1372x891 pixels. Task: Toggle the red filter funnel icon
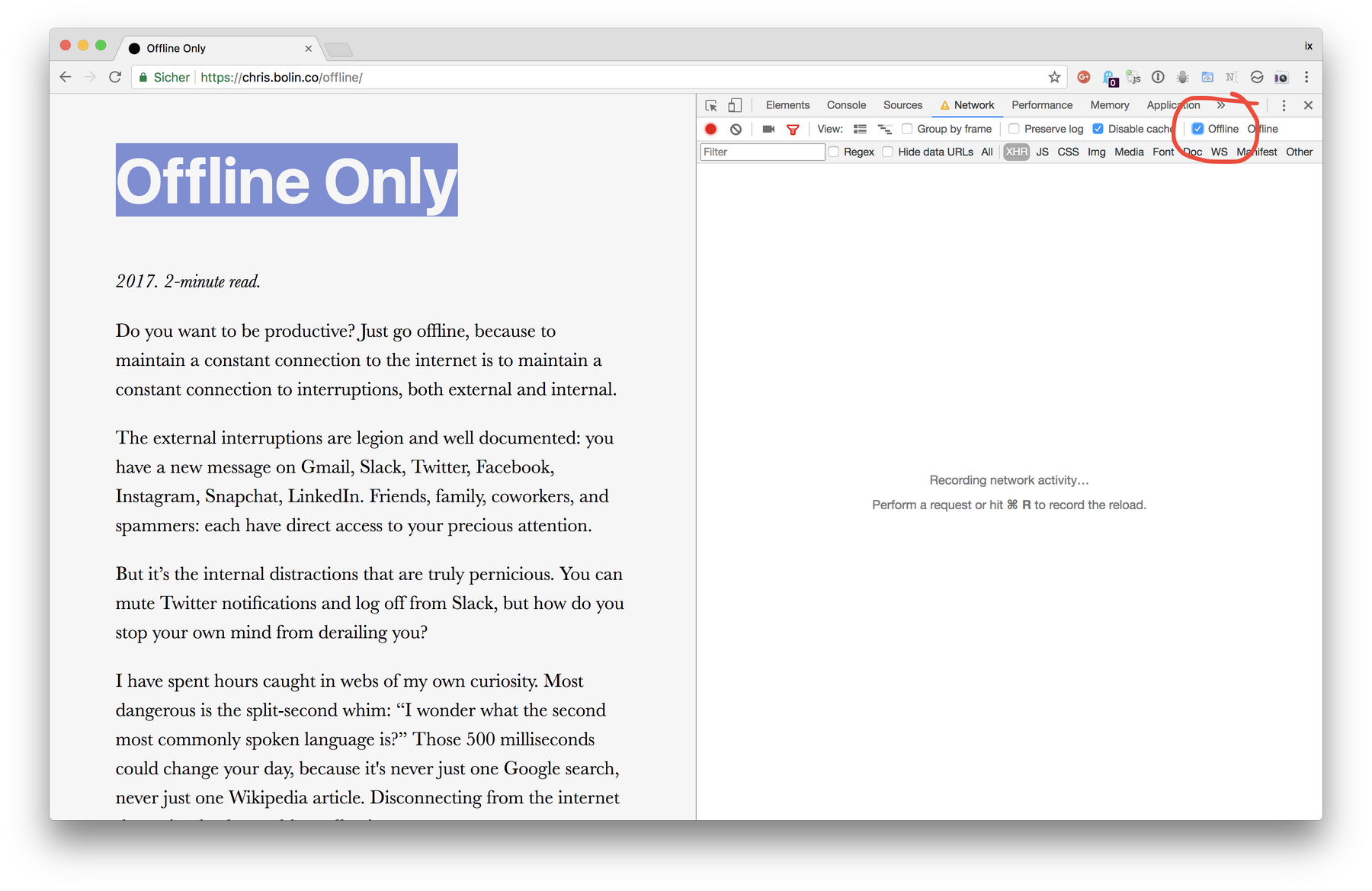793,130
